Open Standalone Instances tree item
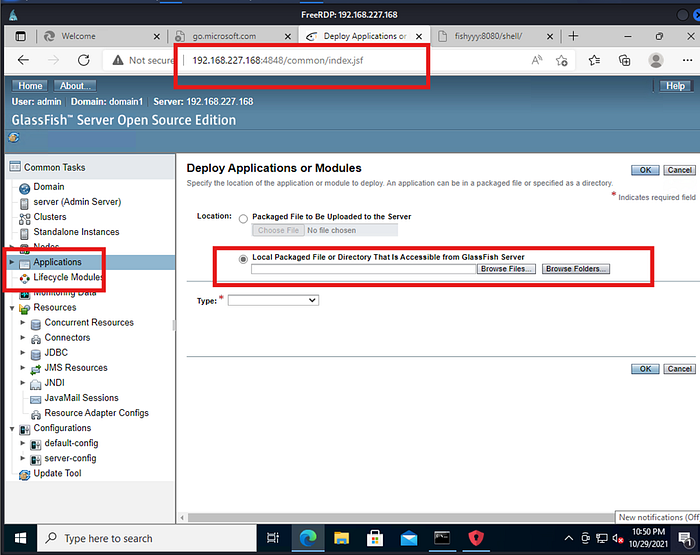Viewport: 700px width, 555px height. tap(76, 232)
